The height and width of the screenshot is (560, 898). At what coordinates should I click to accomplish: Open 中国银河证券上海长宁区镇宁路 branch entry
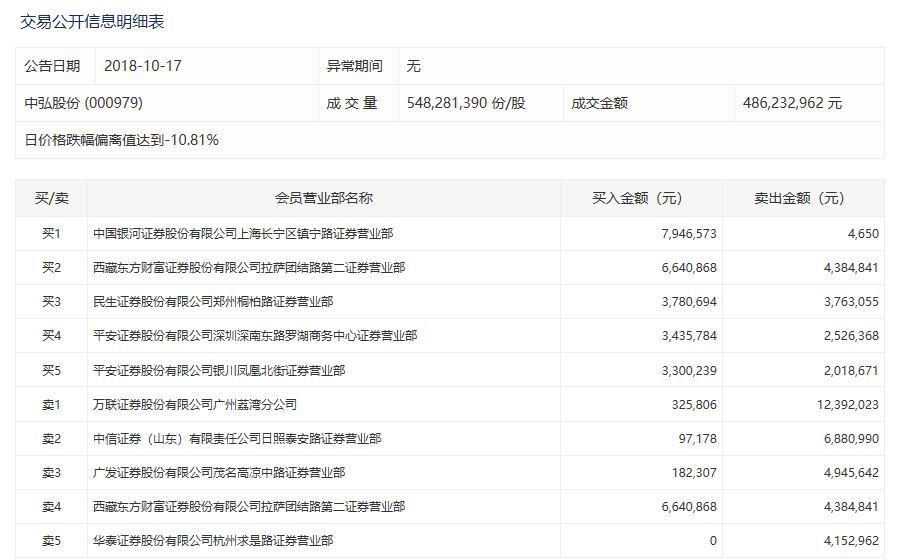click(242, 234)
